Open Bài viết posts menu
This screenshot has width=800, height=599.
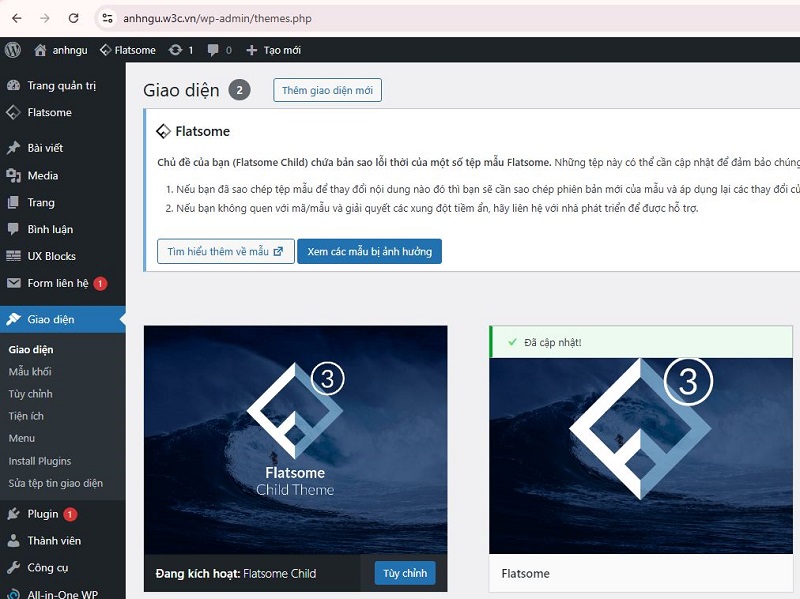click(45, 148)
